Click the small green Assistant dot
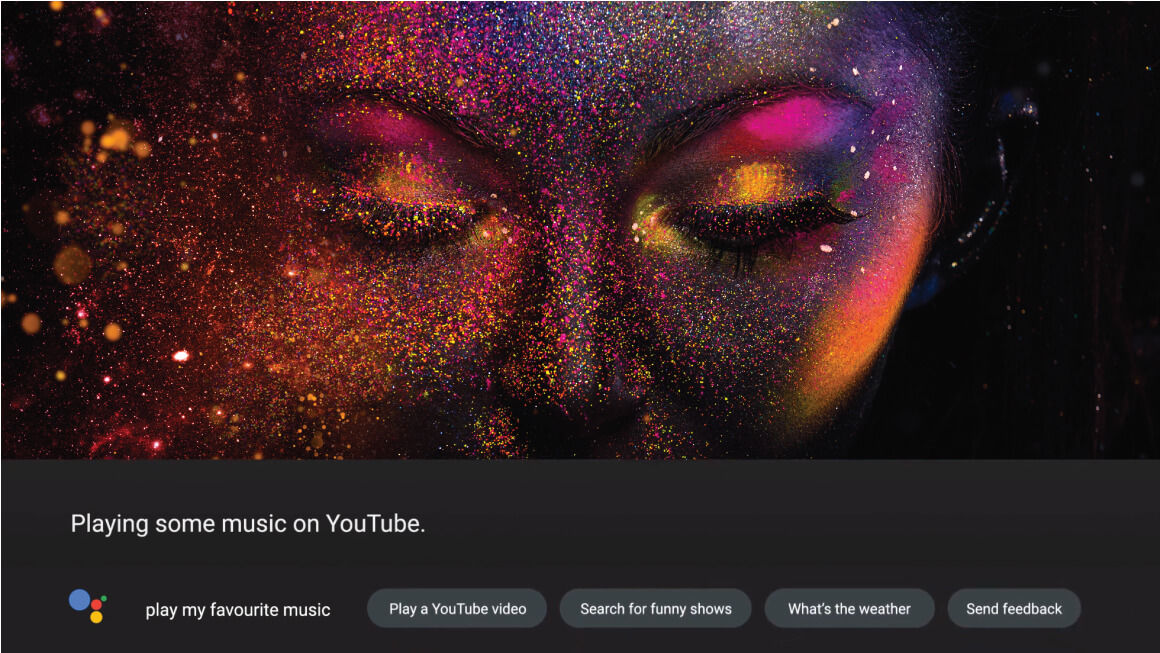 point(104,597)
